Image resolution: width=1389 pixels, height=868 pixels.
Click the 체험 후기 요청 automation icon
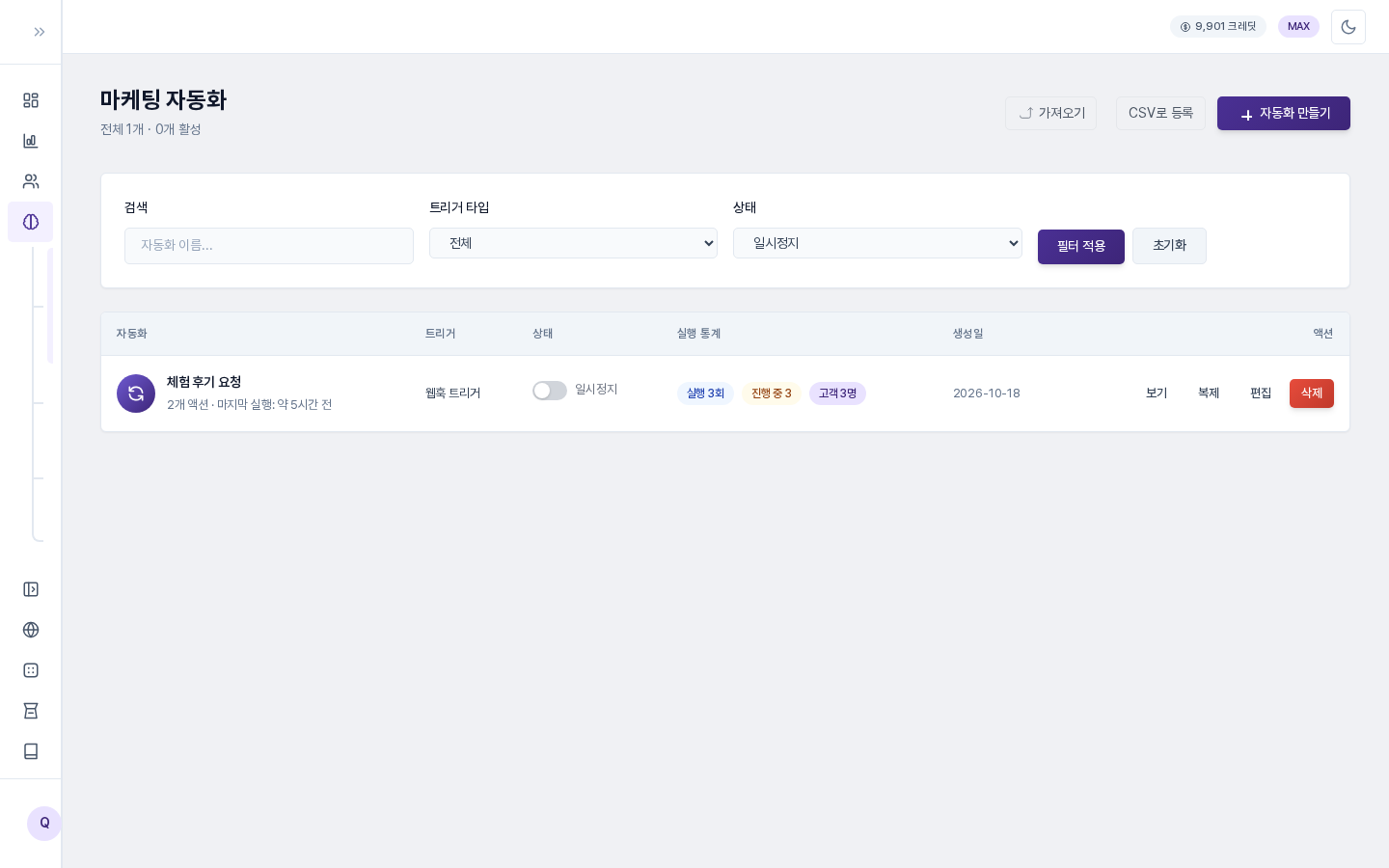[x=136, y=393]
